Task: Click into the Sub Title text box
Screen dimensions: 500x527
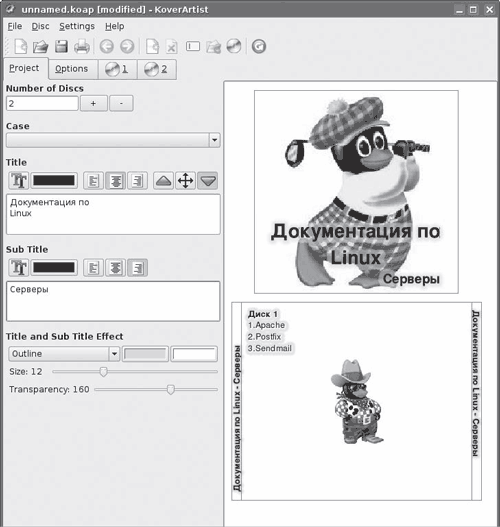Action: pos(113,301)
